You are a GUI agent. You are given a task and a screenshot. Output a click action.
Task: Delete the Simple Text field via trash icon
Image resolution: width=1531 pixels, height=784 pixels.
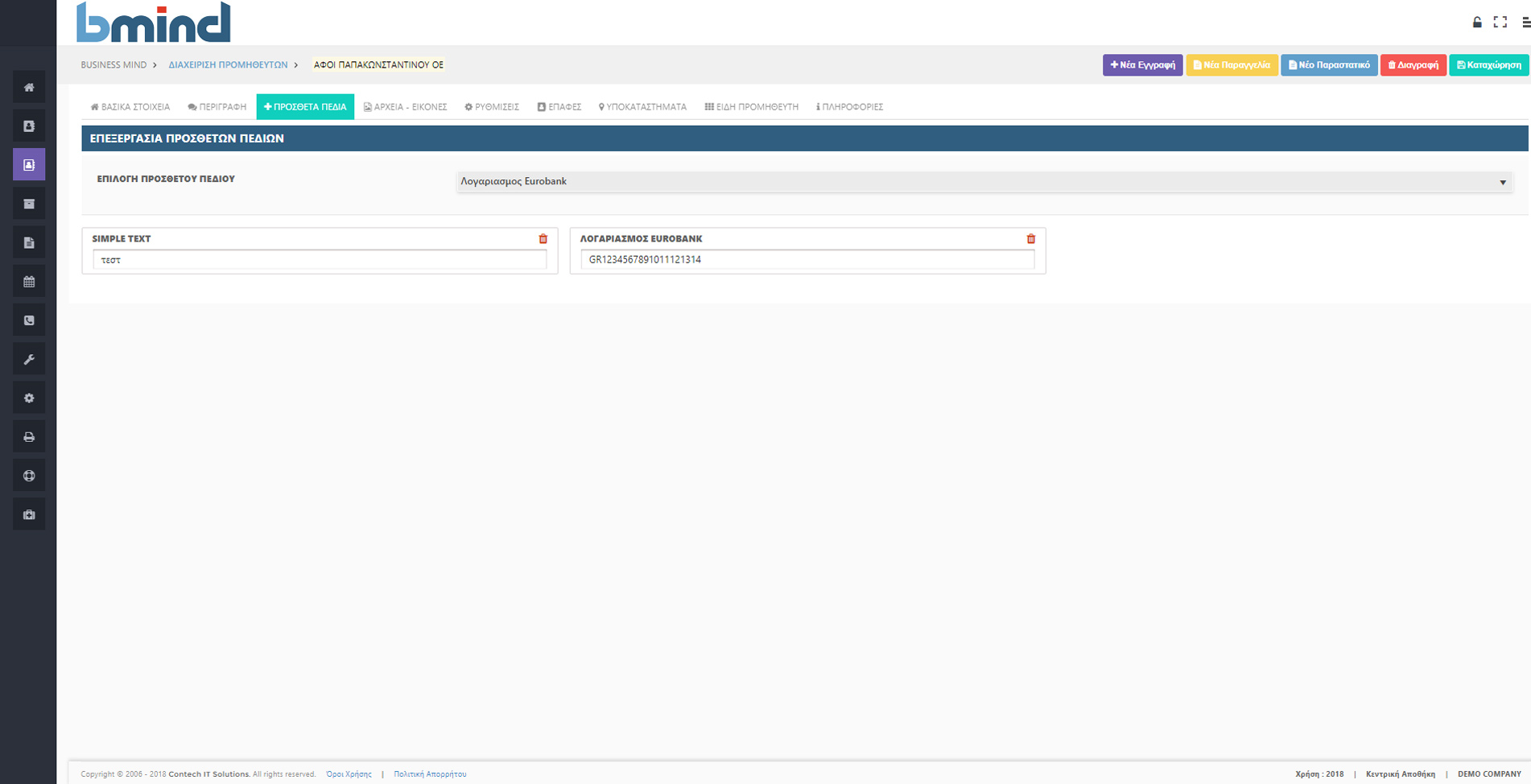543,239
